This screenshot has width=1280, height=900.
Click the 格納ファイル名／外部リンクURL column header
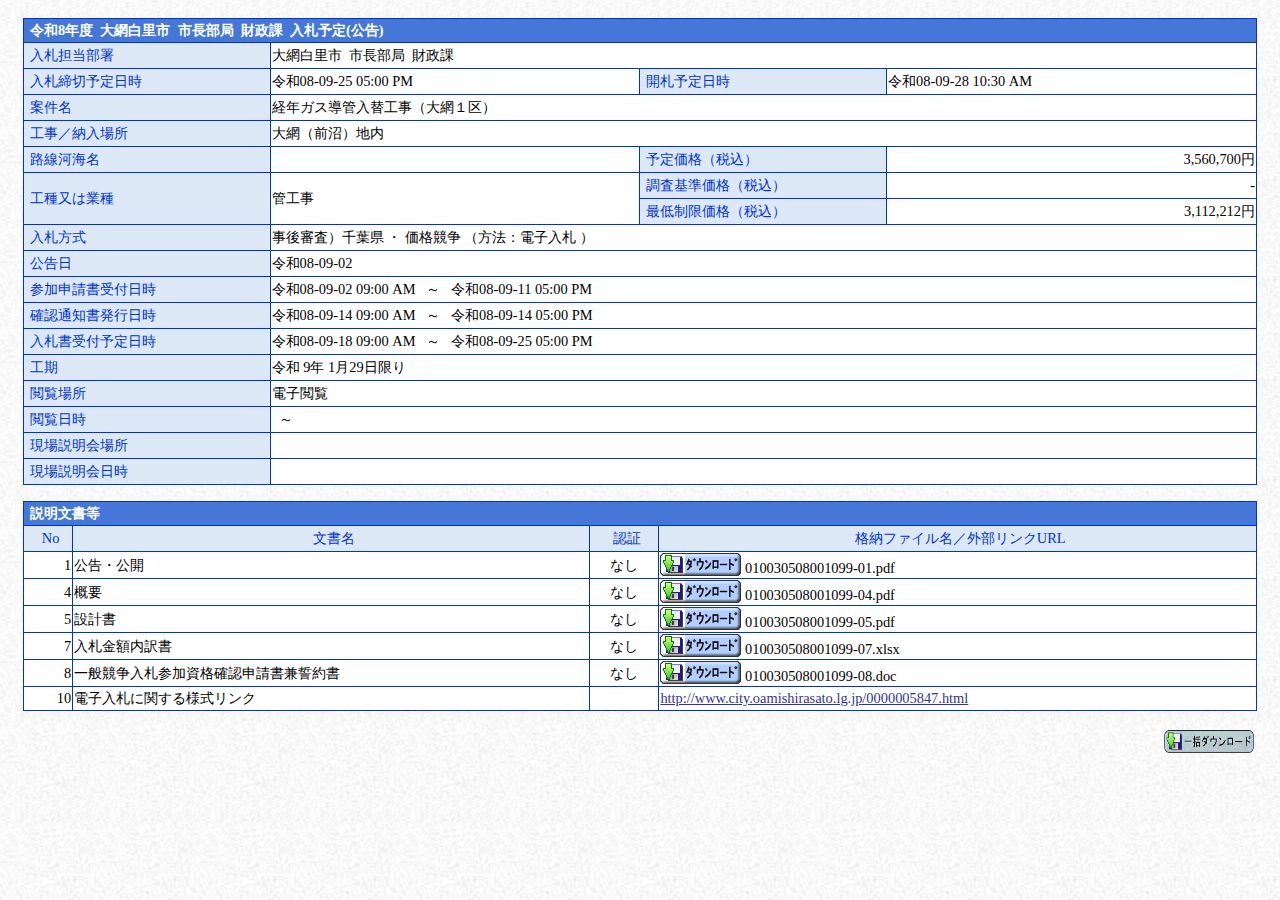[957, 538]
